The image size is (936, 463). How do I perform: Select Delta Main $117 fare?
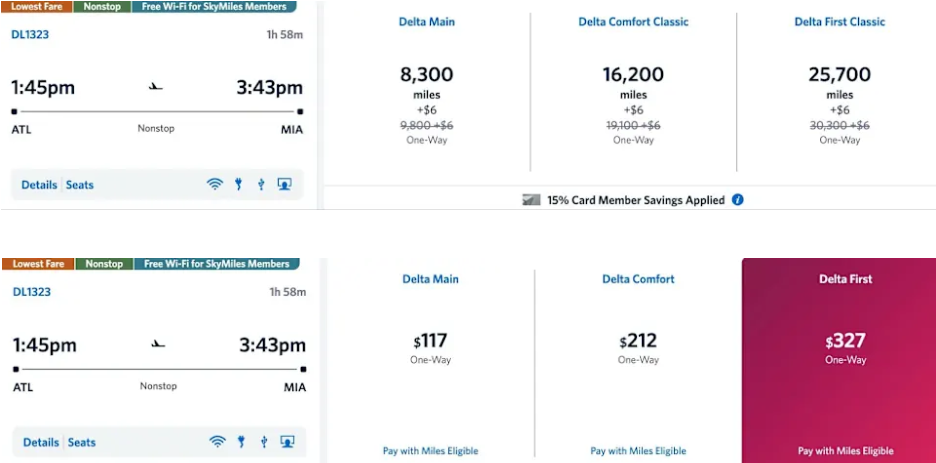click(430, 360)
